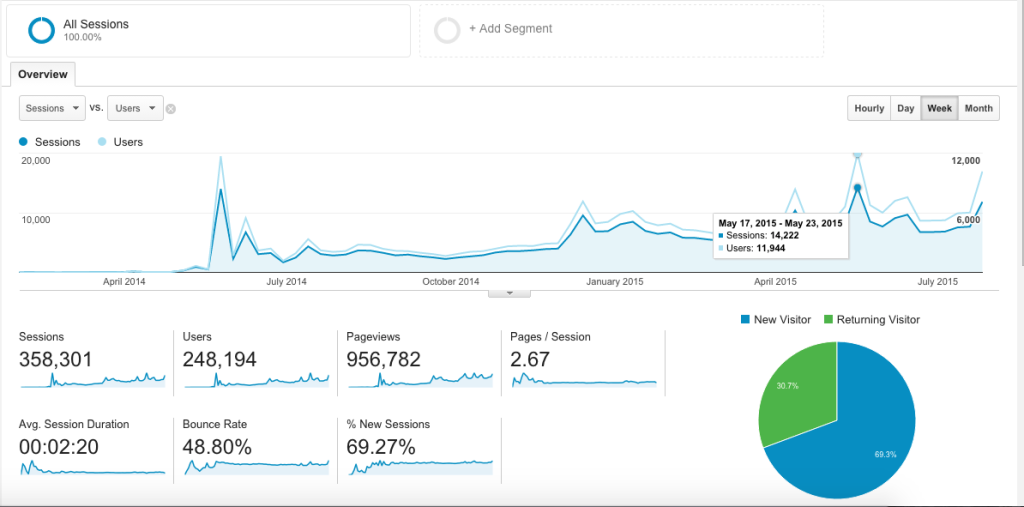The image size is (1024, 507).
Task: Click the May 17 peak data point
Action: [857, 187]
